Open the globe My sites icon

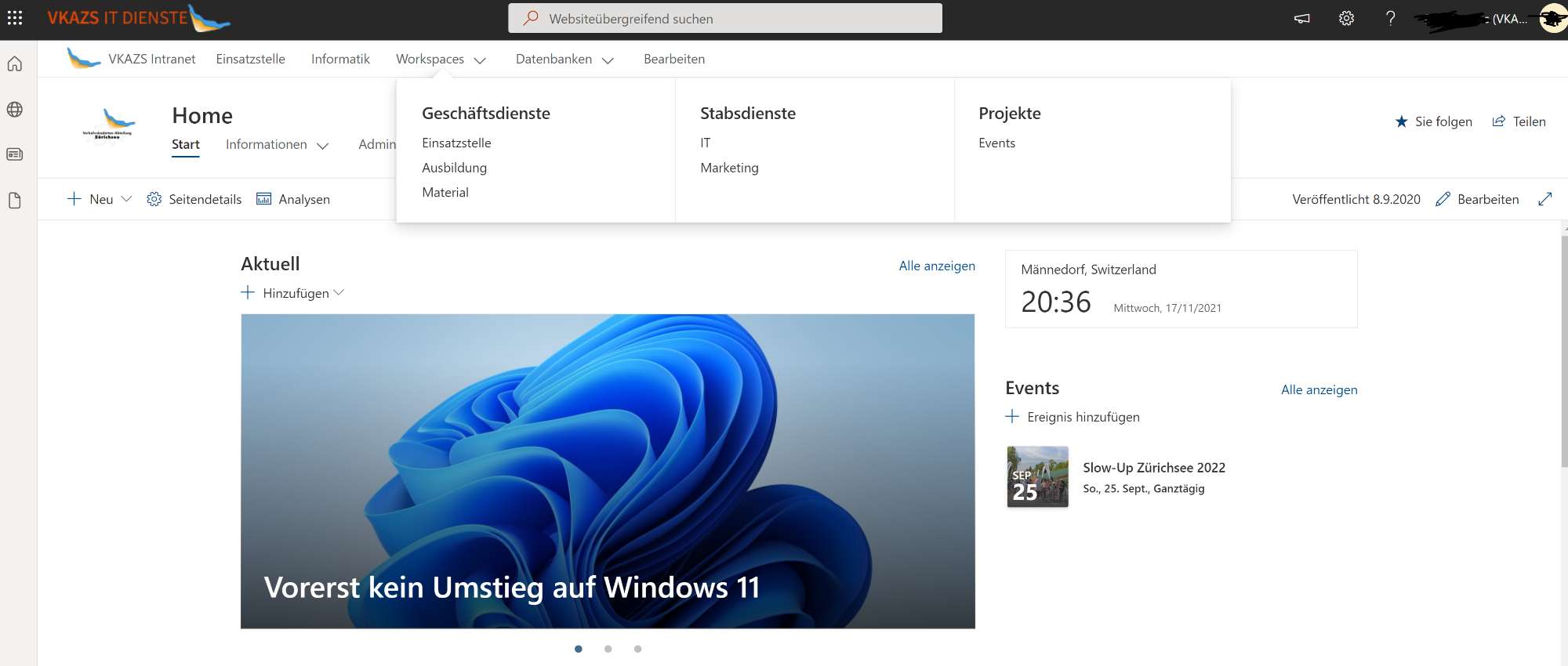click(x=15, y=110)
